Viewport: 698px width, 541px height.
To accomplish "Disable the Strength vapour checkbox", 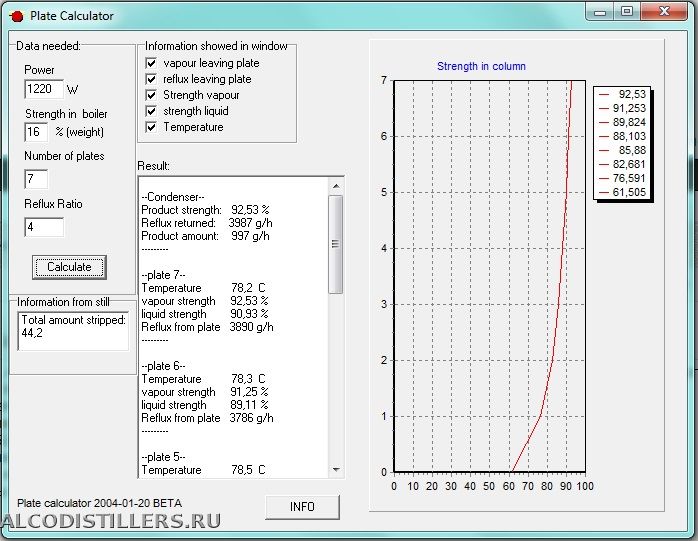I will click(152, 95).
